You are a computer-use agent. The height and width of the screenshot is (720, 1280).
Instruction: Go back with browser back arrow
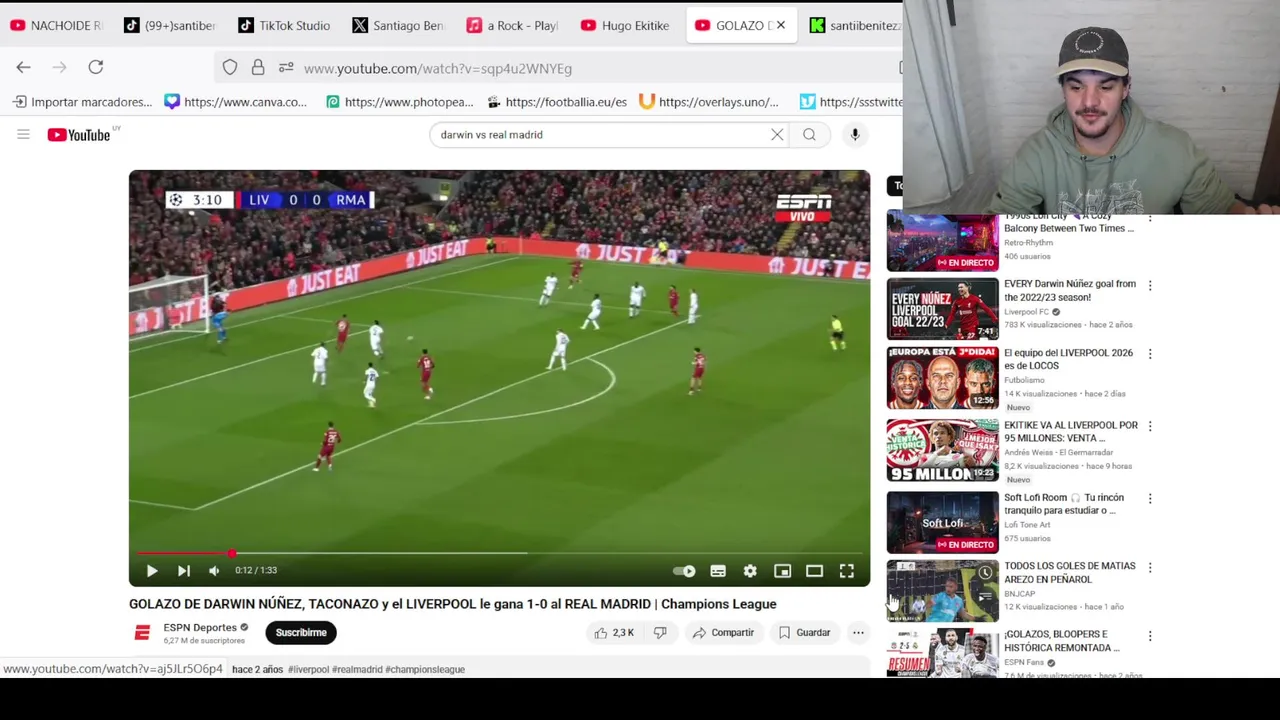(x=23, y=67)
